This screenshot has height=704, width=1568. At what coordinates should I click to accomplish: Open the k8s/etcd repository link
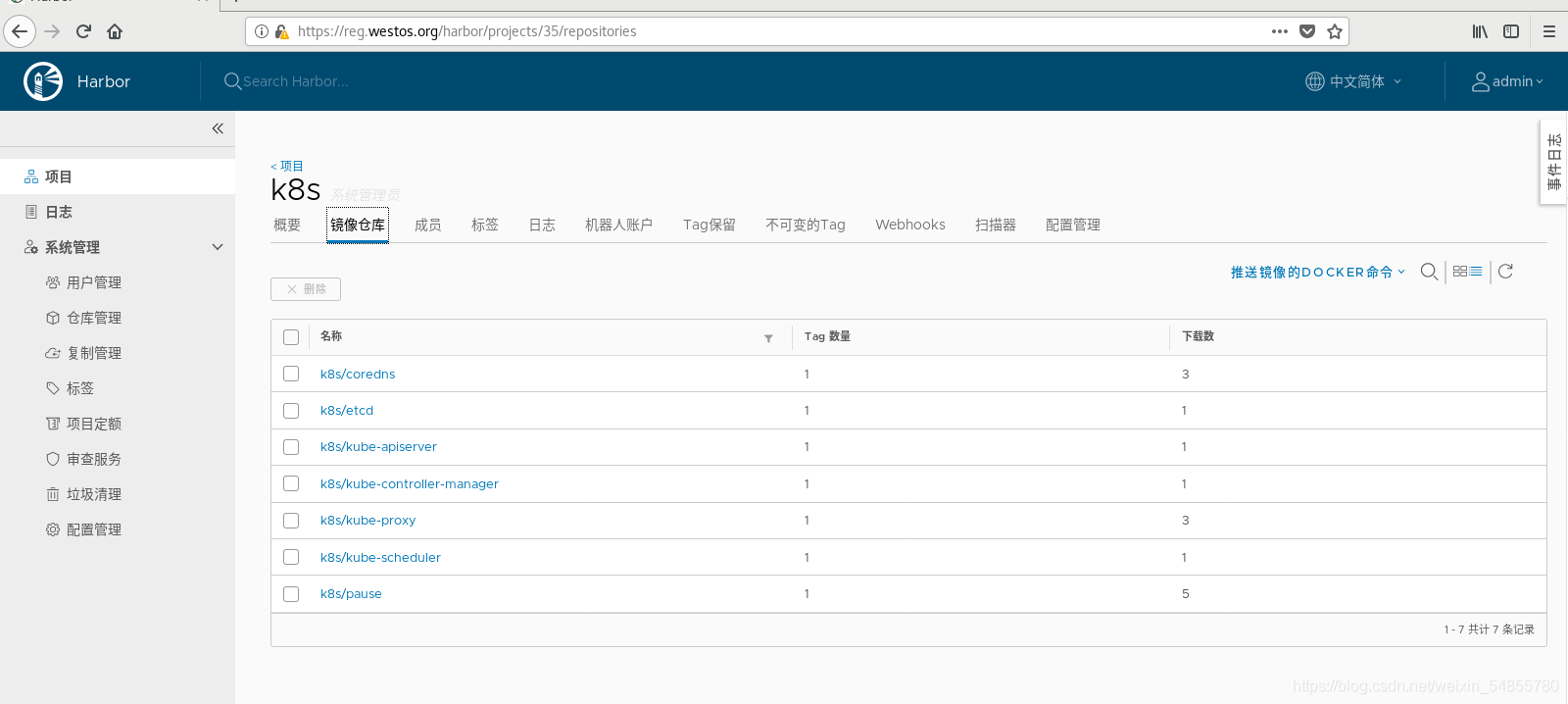click(x=347, y=411)
